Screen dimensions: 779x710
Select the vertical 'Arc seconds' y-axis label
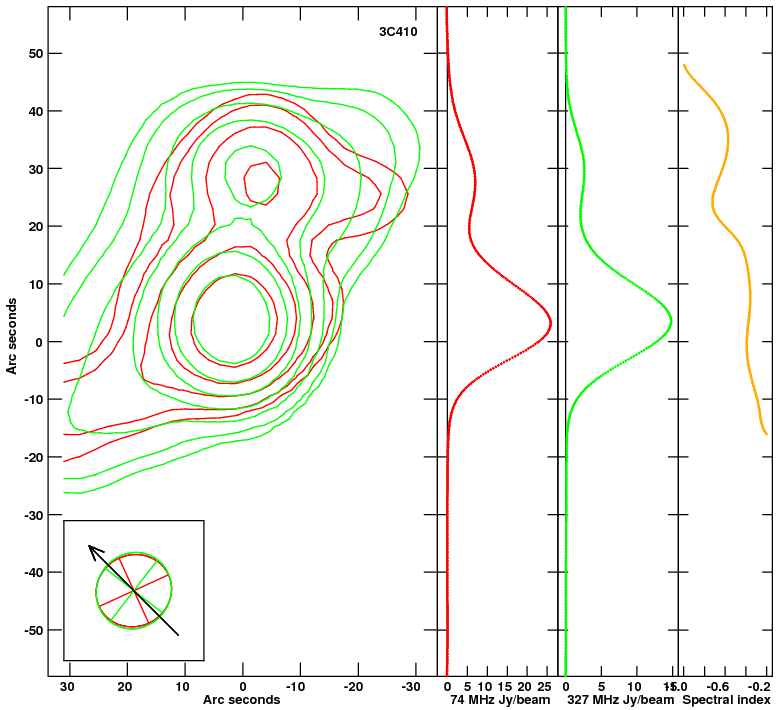point(11,336)
